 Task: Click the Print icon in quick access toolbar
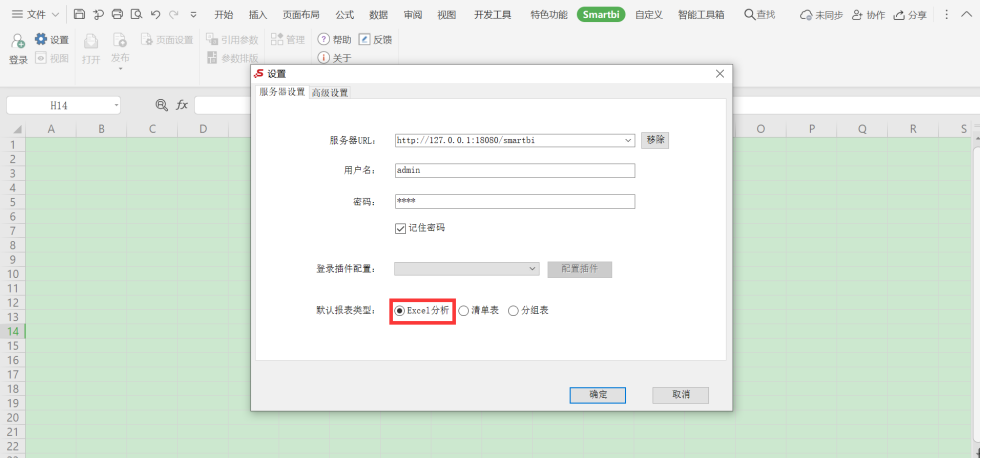(117, 14)
